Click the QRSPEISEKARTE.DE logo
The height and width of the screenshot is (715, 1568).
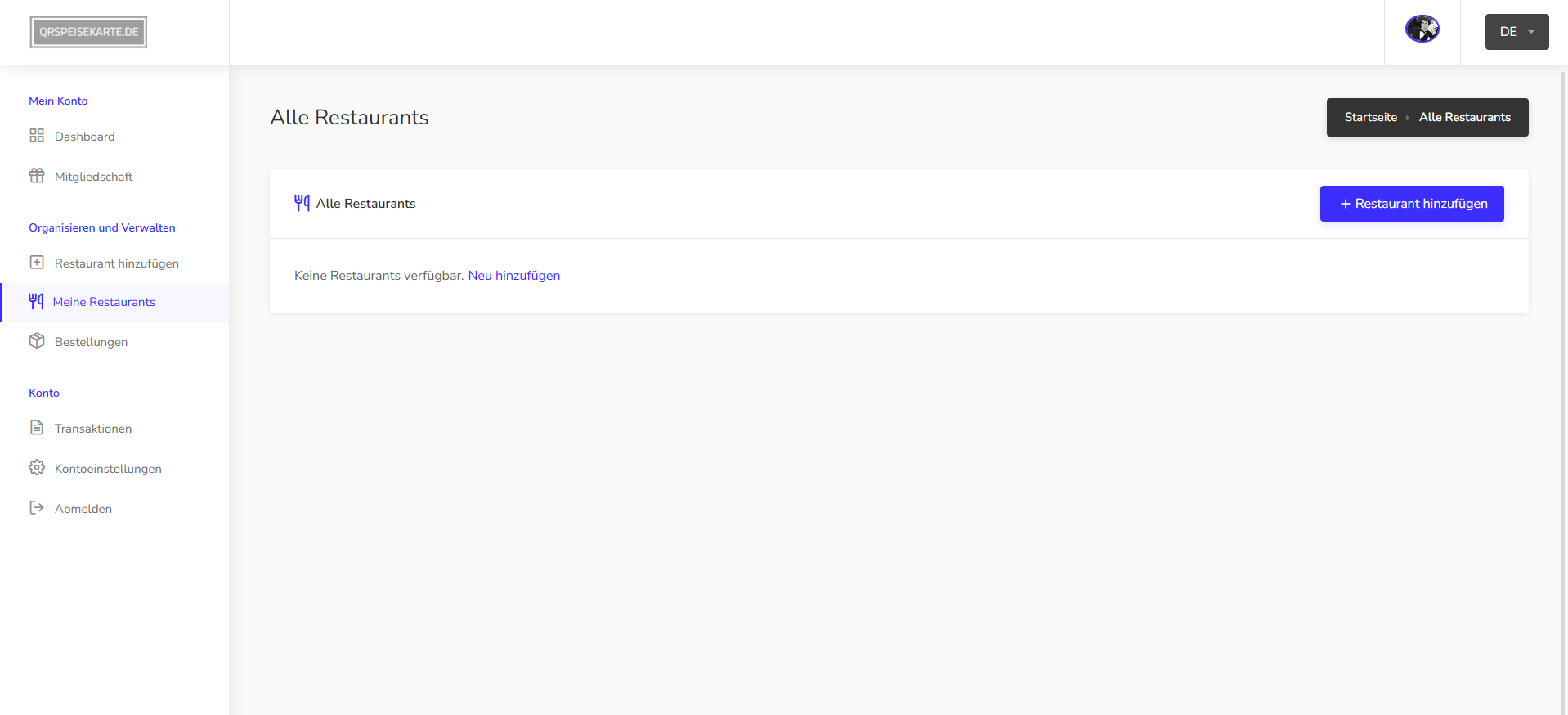click(x=88, y=32)
